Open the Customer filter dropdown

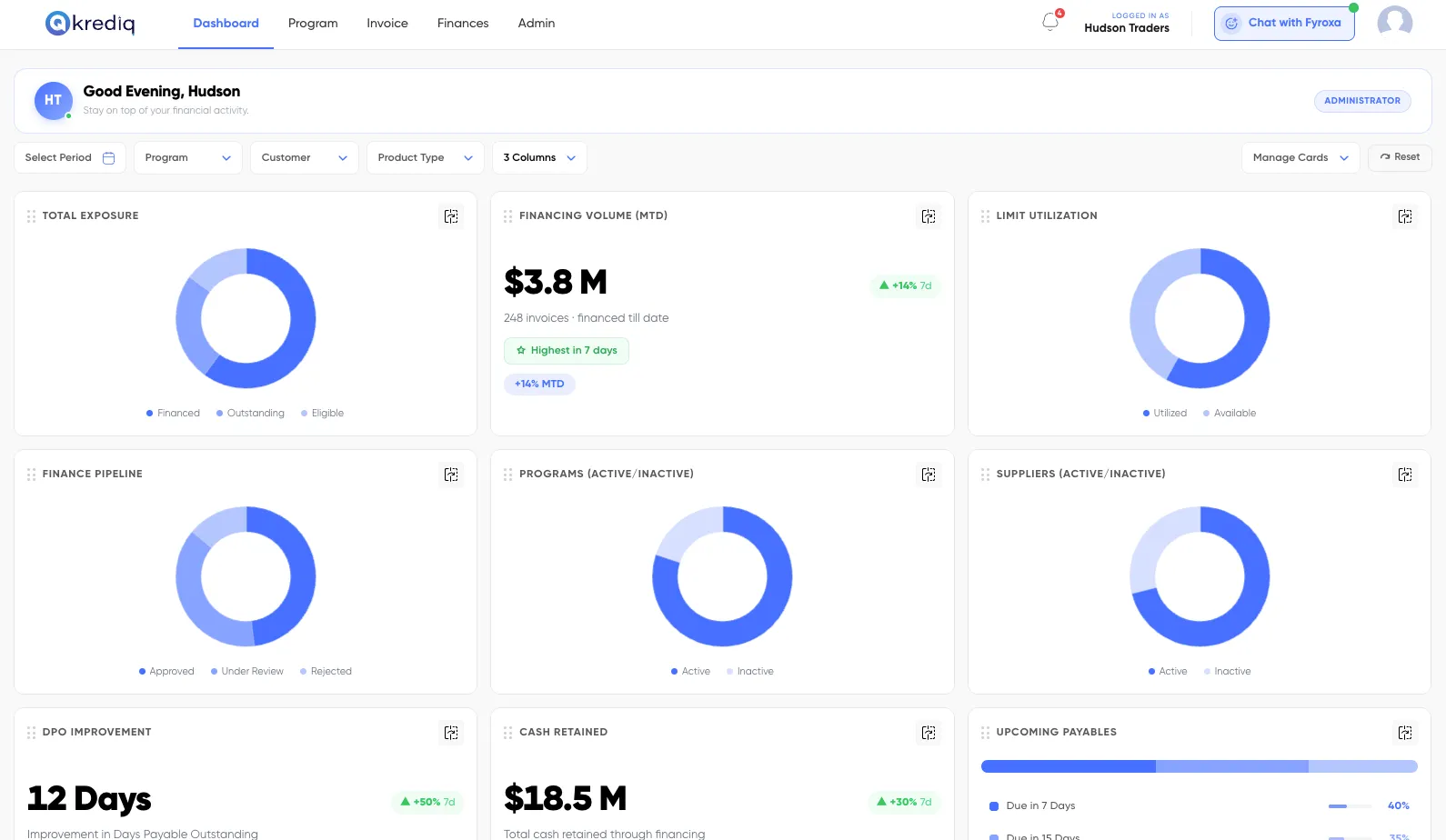point(305,157)
